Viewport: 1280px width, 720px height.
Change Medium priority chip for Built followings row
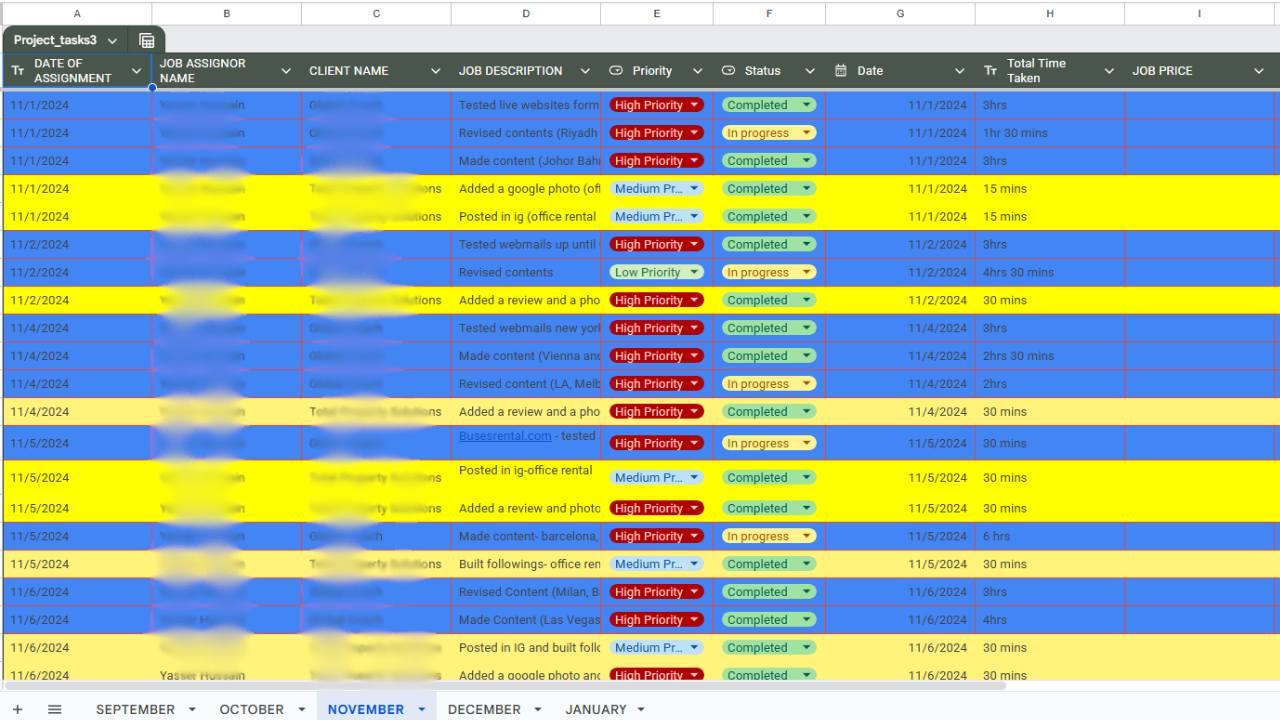point(657,564)
